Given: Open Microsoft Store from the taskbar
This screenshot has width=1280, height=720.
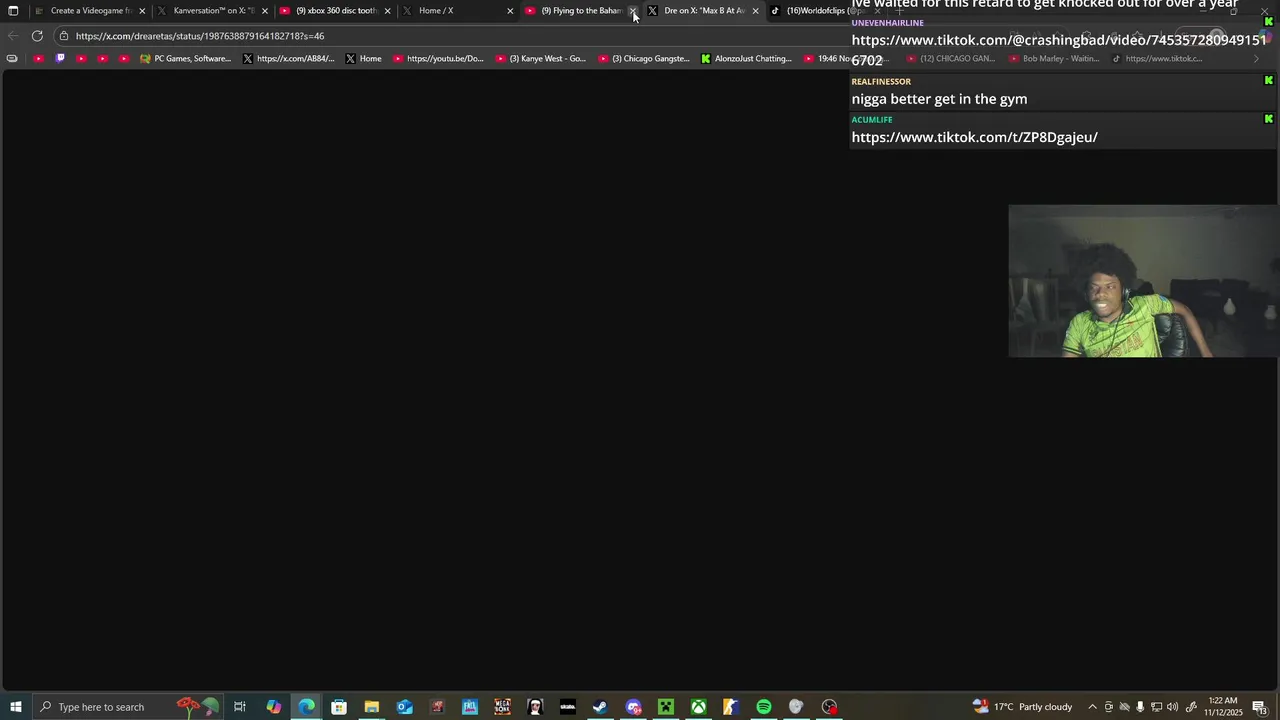Looking at the screenshot, I should (339, 707).
